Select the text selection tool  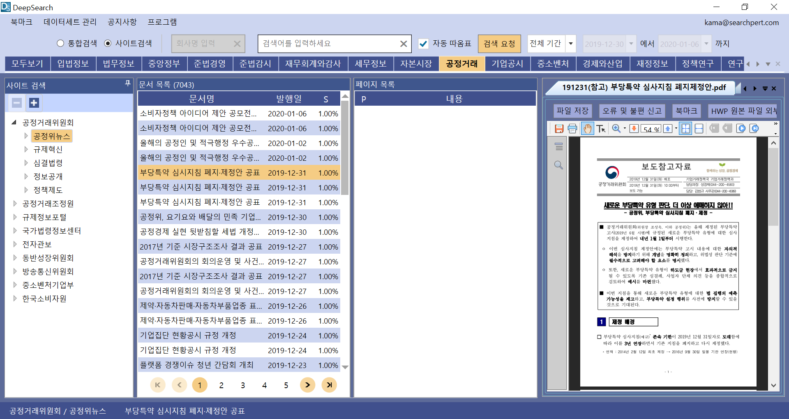(x=602, y=129)
